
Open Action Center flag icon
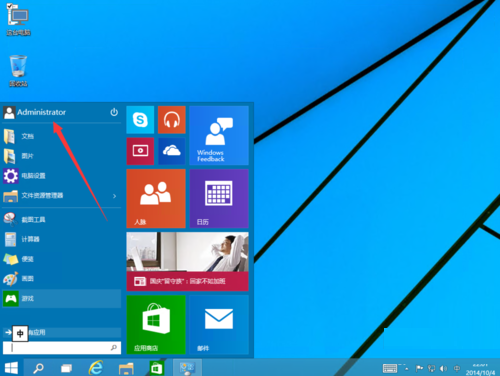coord(419,368)
